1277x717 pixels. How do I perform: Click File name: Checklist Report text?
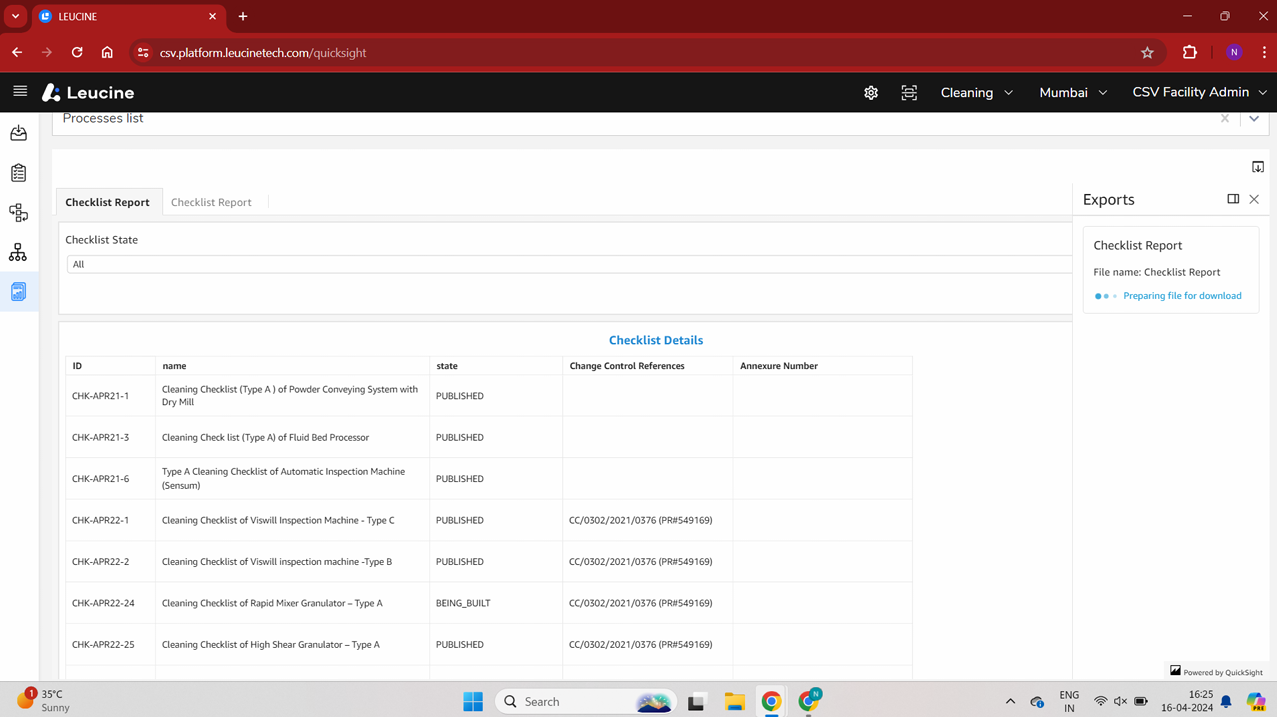coord(1157,272)
